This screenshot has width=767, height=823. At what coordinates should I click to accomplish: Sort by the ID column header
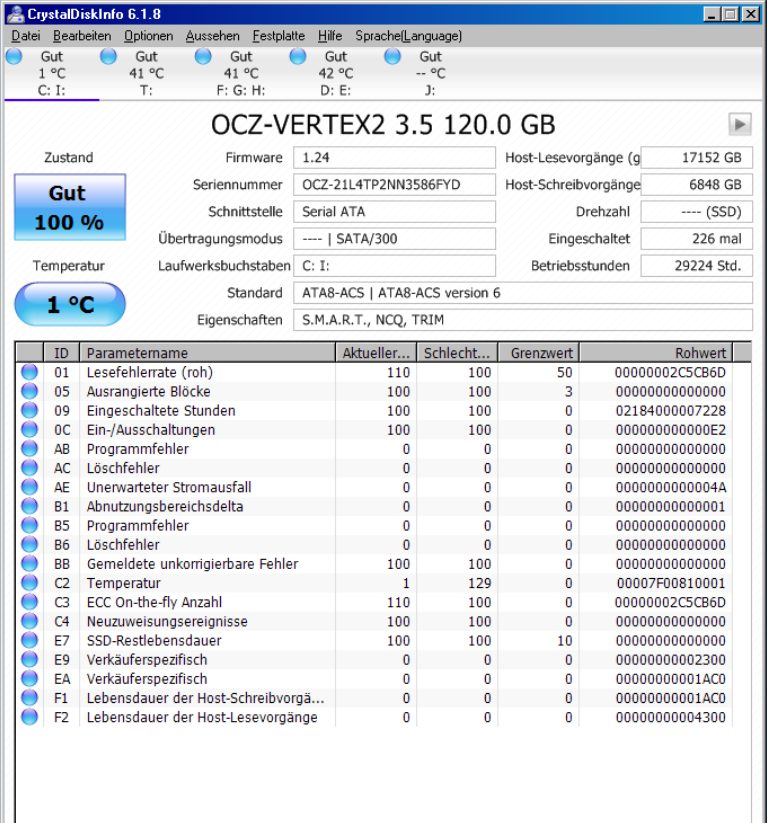(x=61, y=353)
